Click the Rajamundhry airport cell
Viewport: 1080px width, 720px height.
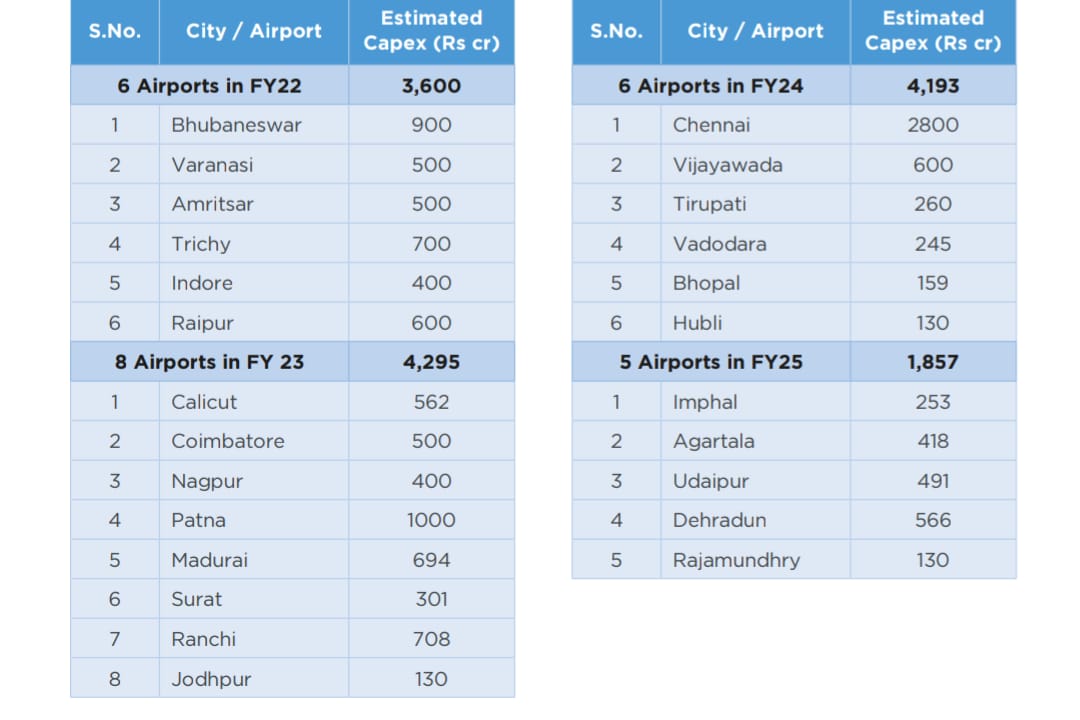(736, 560)
